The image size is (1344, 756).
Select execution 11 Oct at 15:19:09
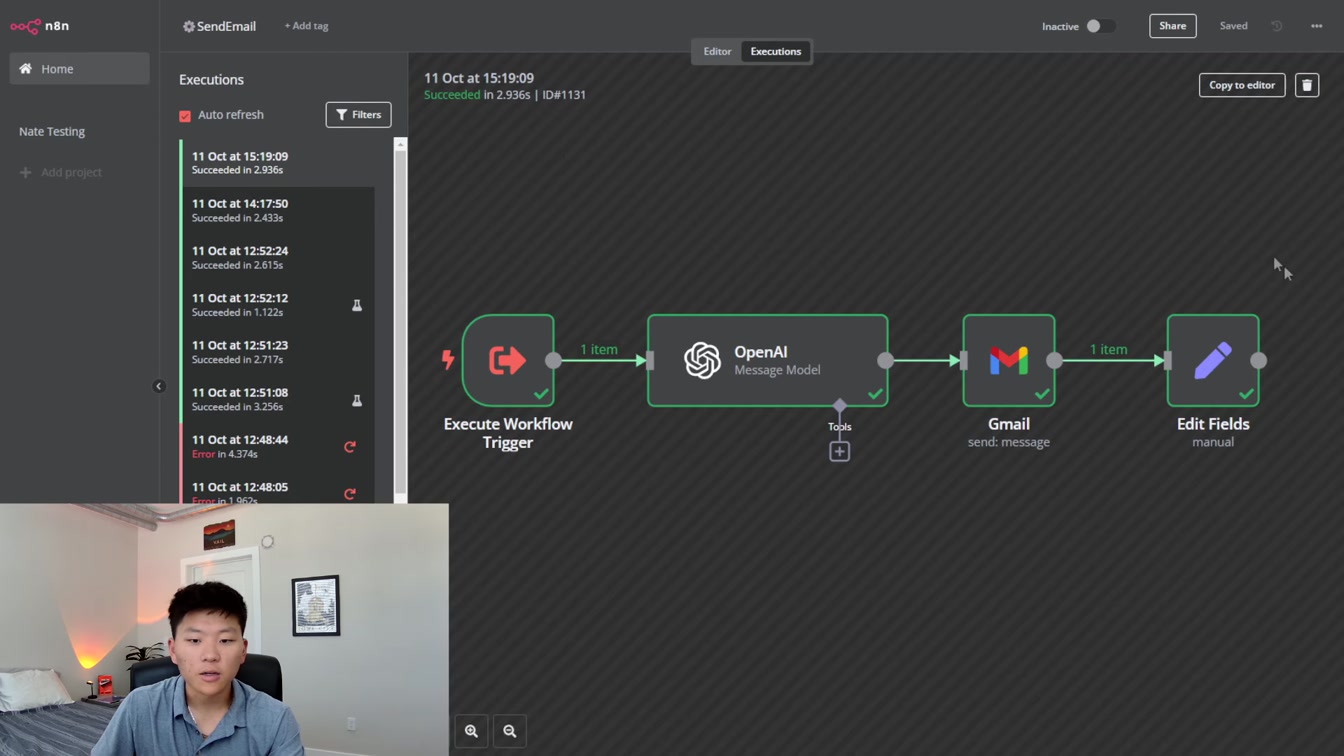coord(277,162)
